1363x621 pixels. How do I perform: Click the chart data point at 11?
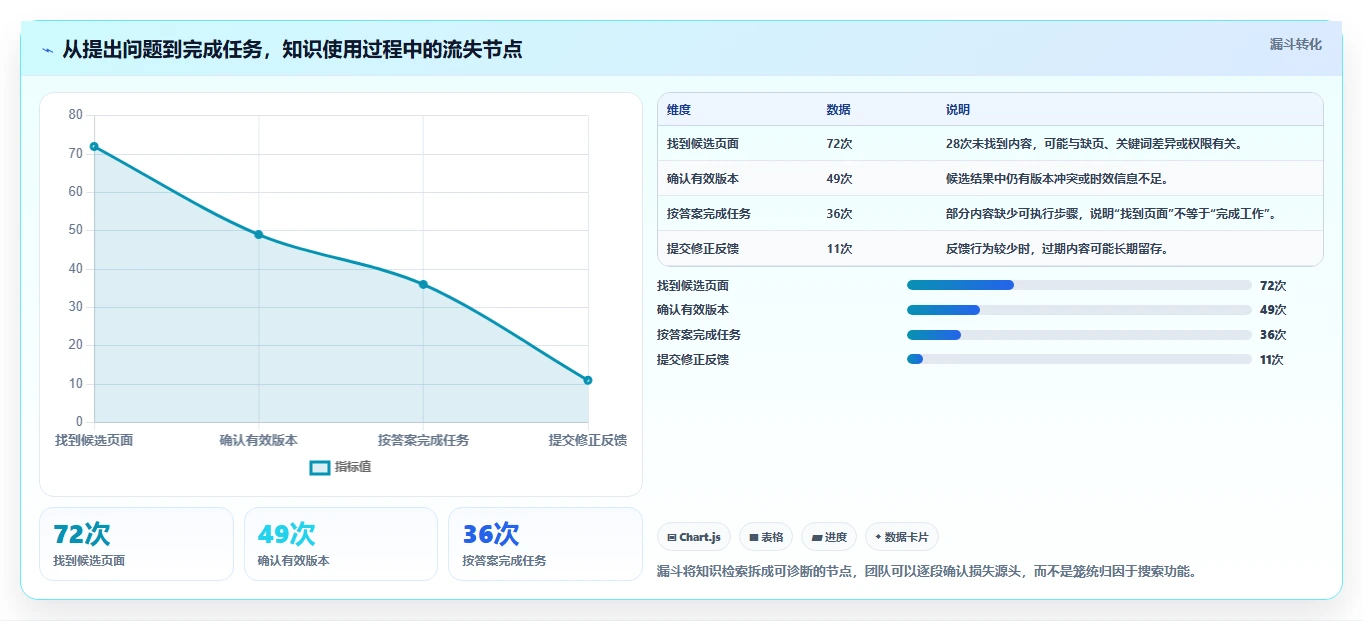[x=588, y=380]
